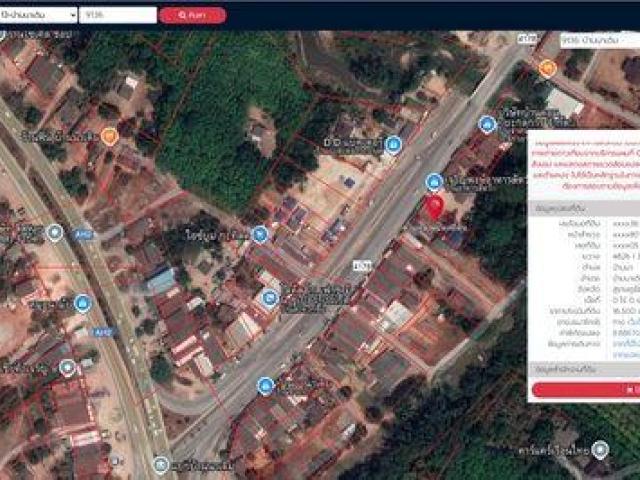Open the district dropdown in the top-left header
This screenshot has height=480, width=640.
(x=39, y=15)
